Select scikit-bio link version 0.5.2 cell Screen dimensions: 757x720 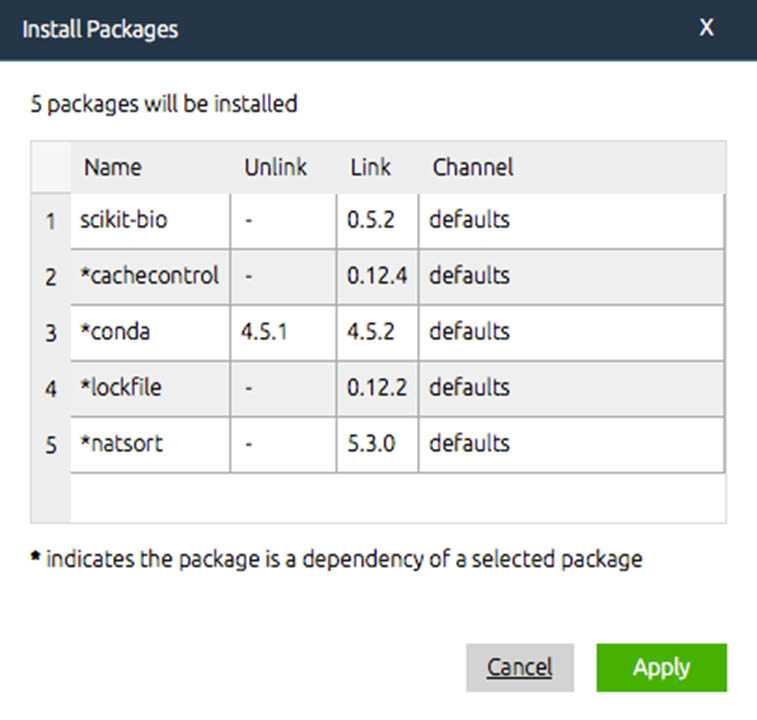click(x=378, y=221)
